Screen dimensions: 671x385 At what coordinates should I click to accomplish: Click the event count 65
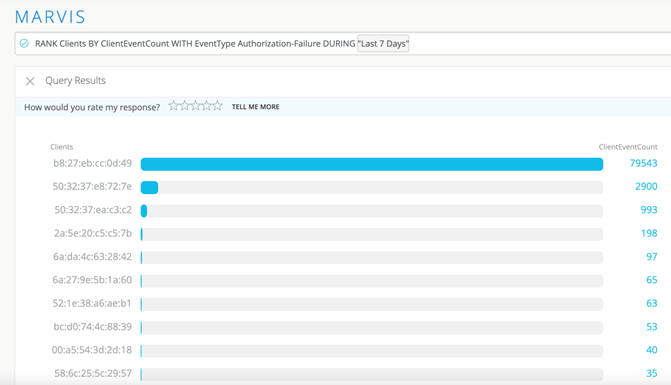click(652, 280)
